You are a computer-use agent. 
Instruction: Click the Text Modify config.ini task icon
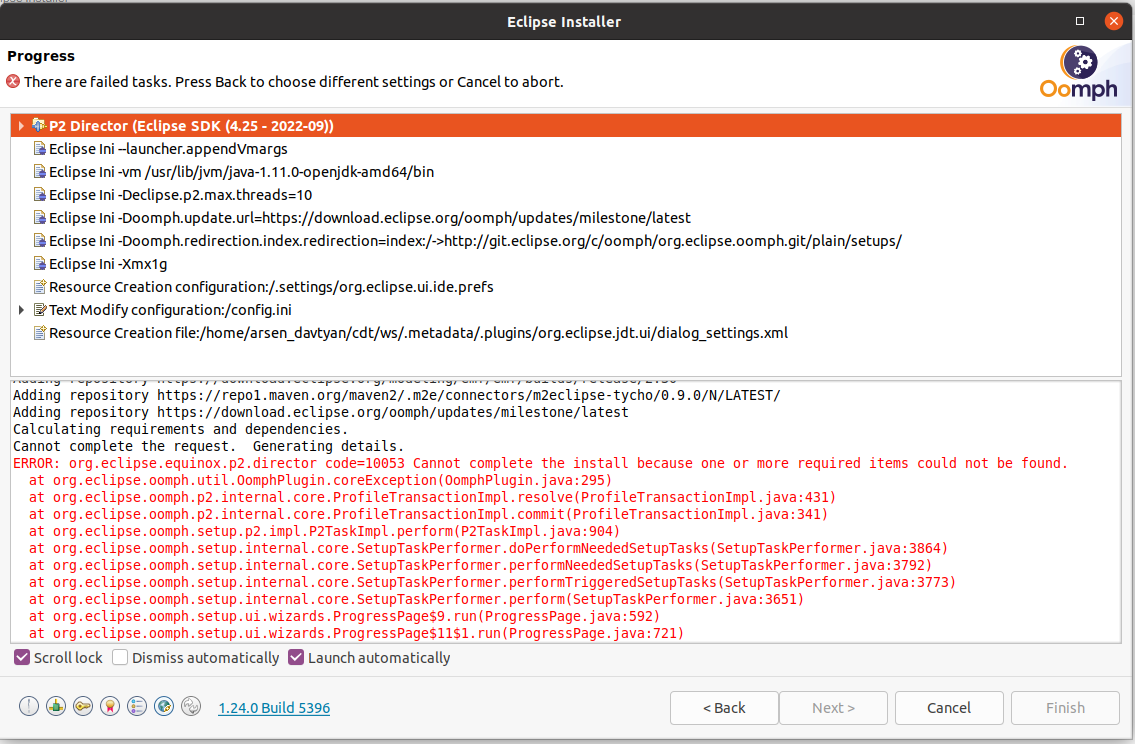point(40,310)
